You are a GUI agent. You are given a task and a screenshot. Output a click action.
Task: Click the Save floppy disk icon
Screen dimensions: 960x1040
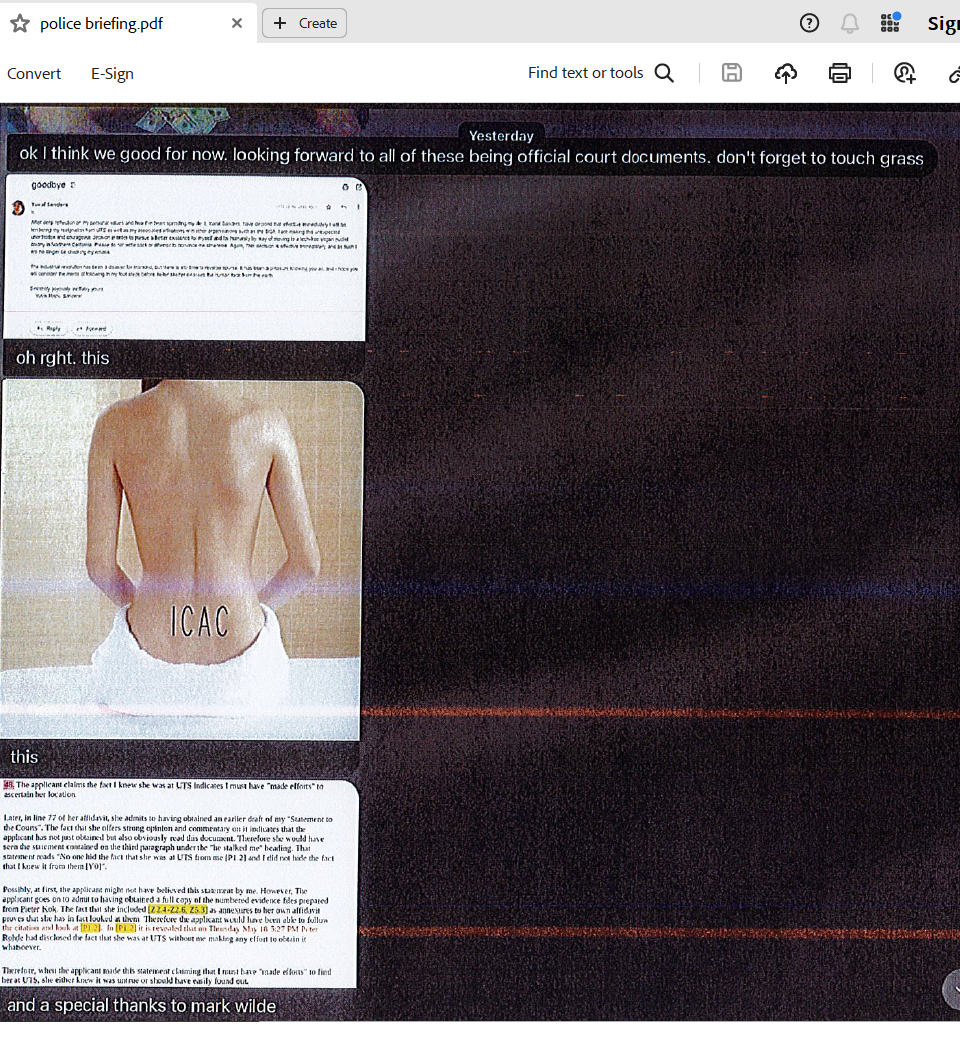click(x=732, y=73)
